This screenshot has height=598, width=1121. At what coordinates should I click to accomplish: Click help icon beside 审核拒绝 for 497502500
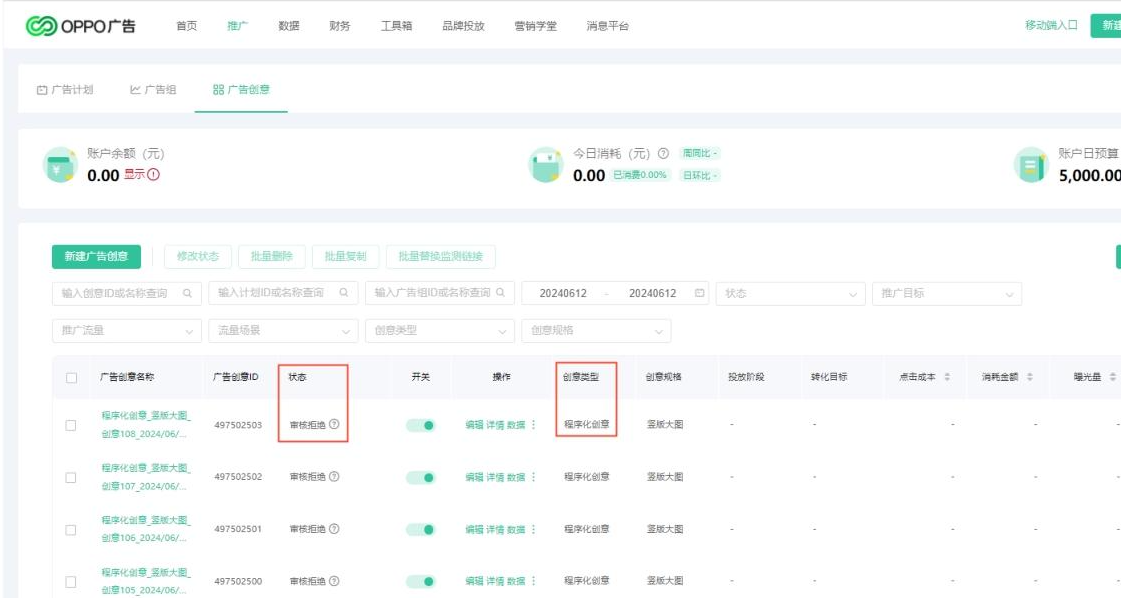click(334, 581)
